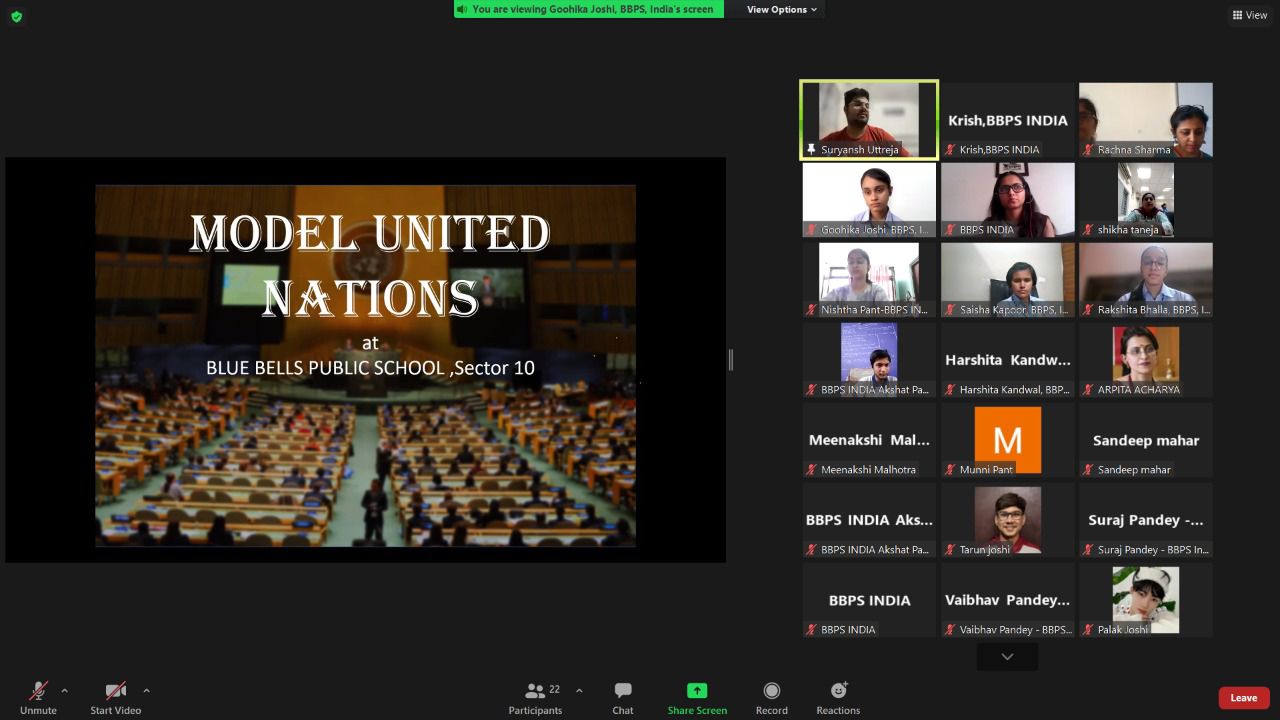
Task: Expand video options arrow next to Start Video
Action: click(146, 689)
